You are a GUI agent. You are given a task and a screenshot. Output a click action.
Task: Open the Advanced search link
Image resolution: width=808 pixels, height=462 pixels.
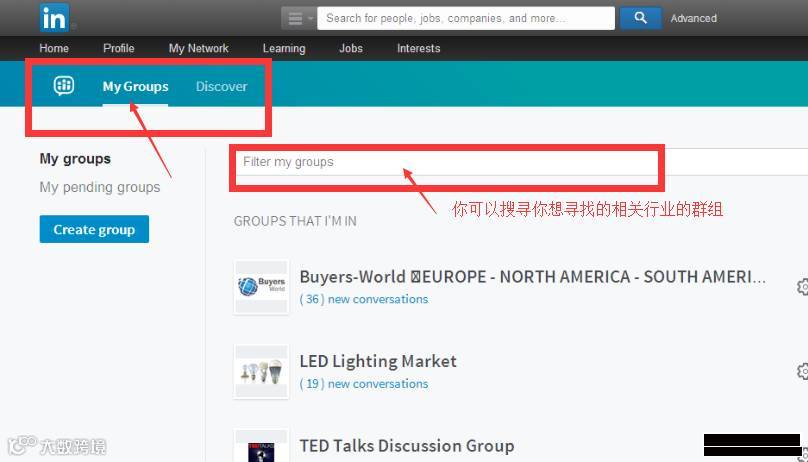(693, 19)
